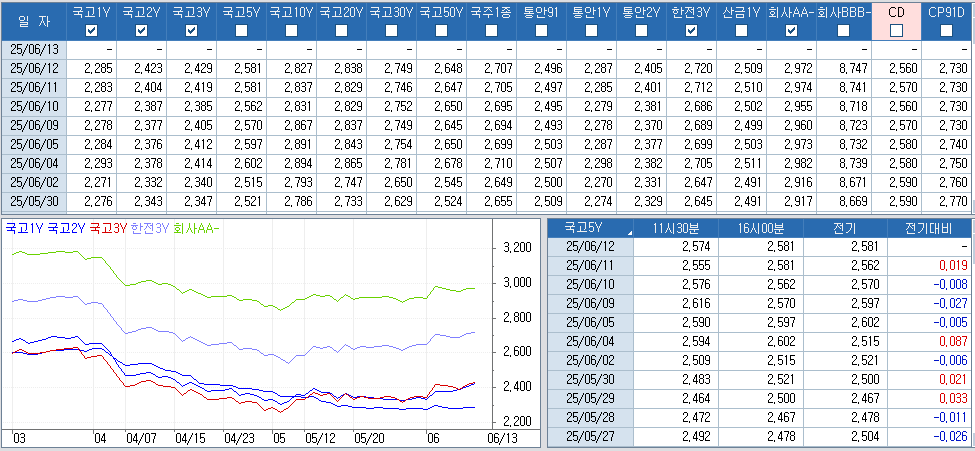
Task: Turn off the 한전3Y checkbox
Action: pyautogui.click(x=692, y=31)
